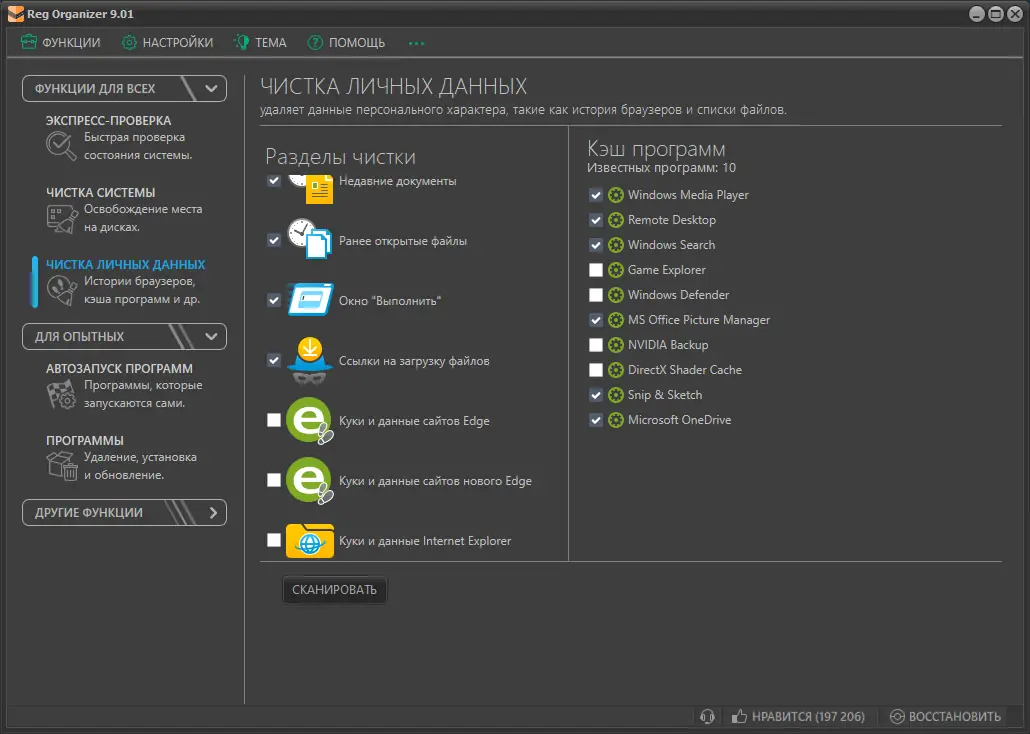This screenshot has width=1030, height=734.
Task: Click the download links masked icon
Action: coord(309,361)
